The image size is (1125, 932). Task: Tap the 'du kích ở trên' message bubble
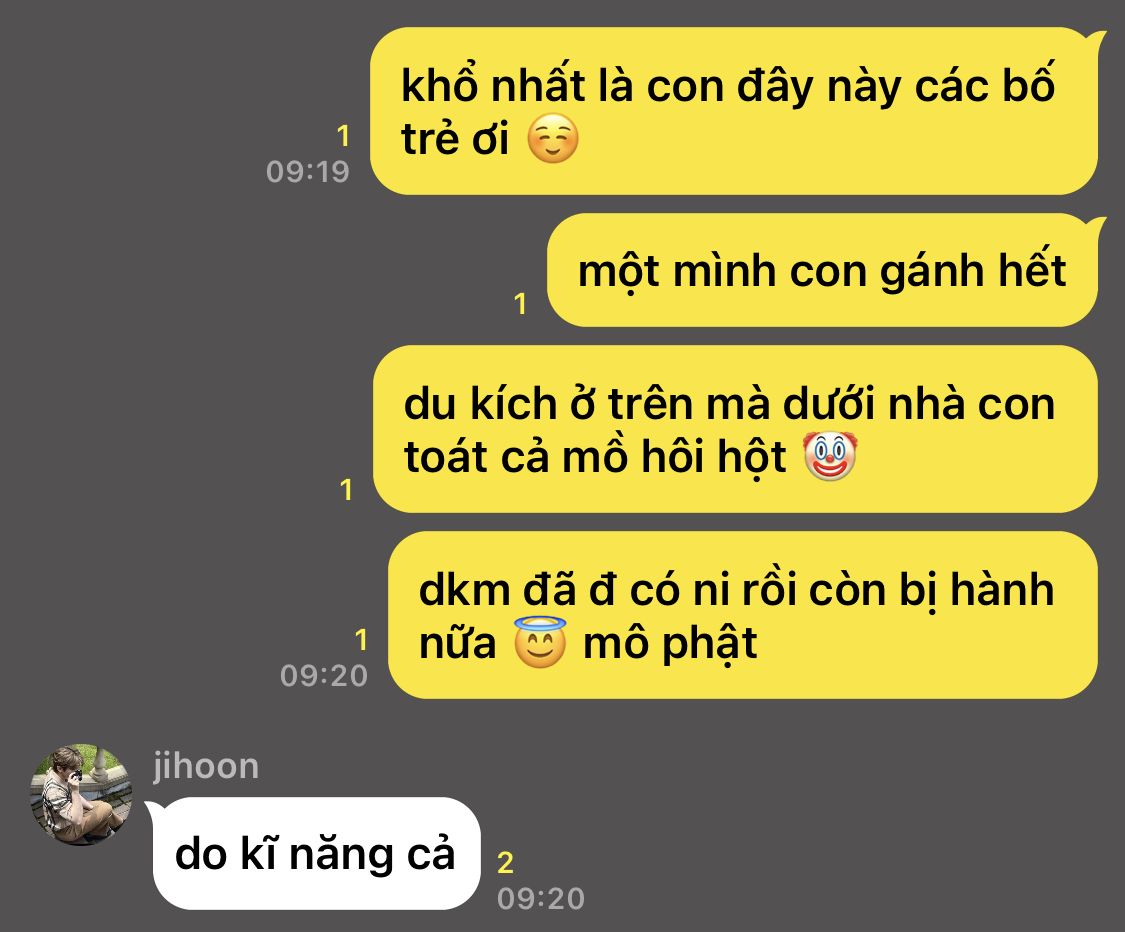(735, 429)
